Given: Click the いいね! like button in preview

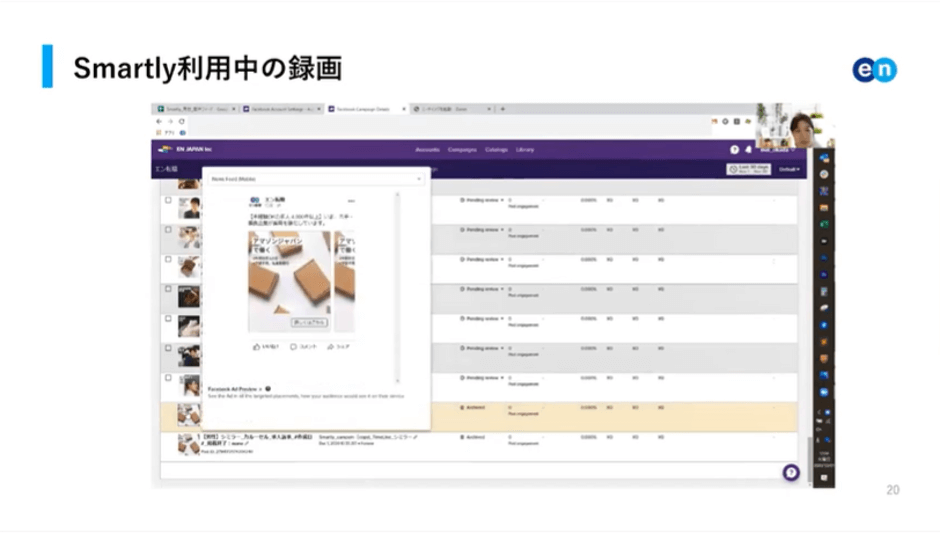Looking at the screenshot, I should pyautogui.click(x=265, y=347).
